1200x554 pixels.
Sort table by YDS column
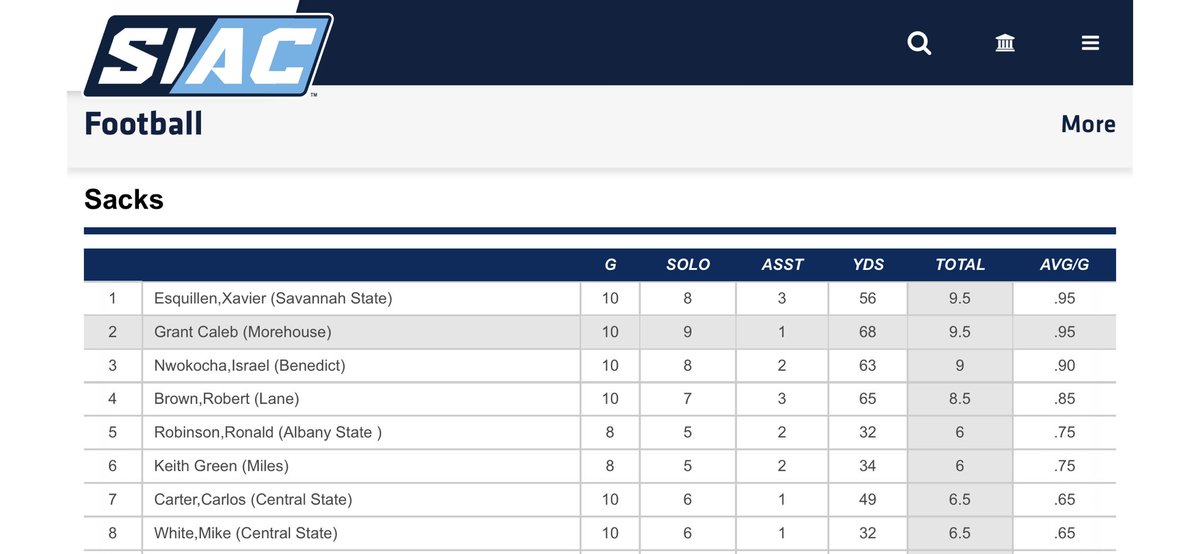point(867,265)
